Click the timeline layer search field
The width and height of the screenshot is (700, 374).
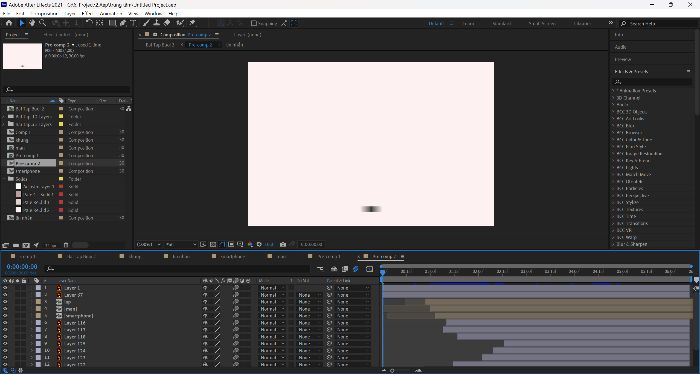pos(178,269)
